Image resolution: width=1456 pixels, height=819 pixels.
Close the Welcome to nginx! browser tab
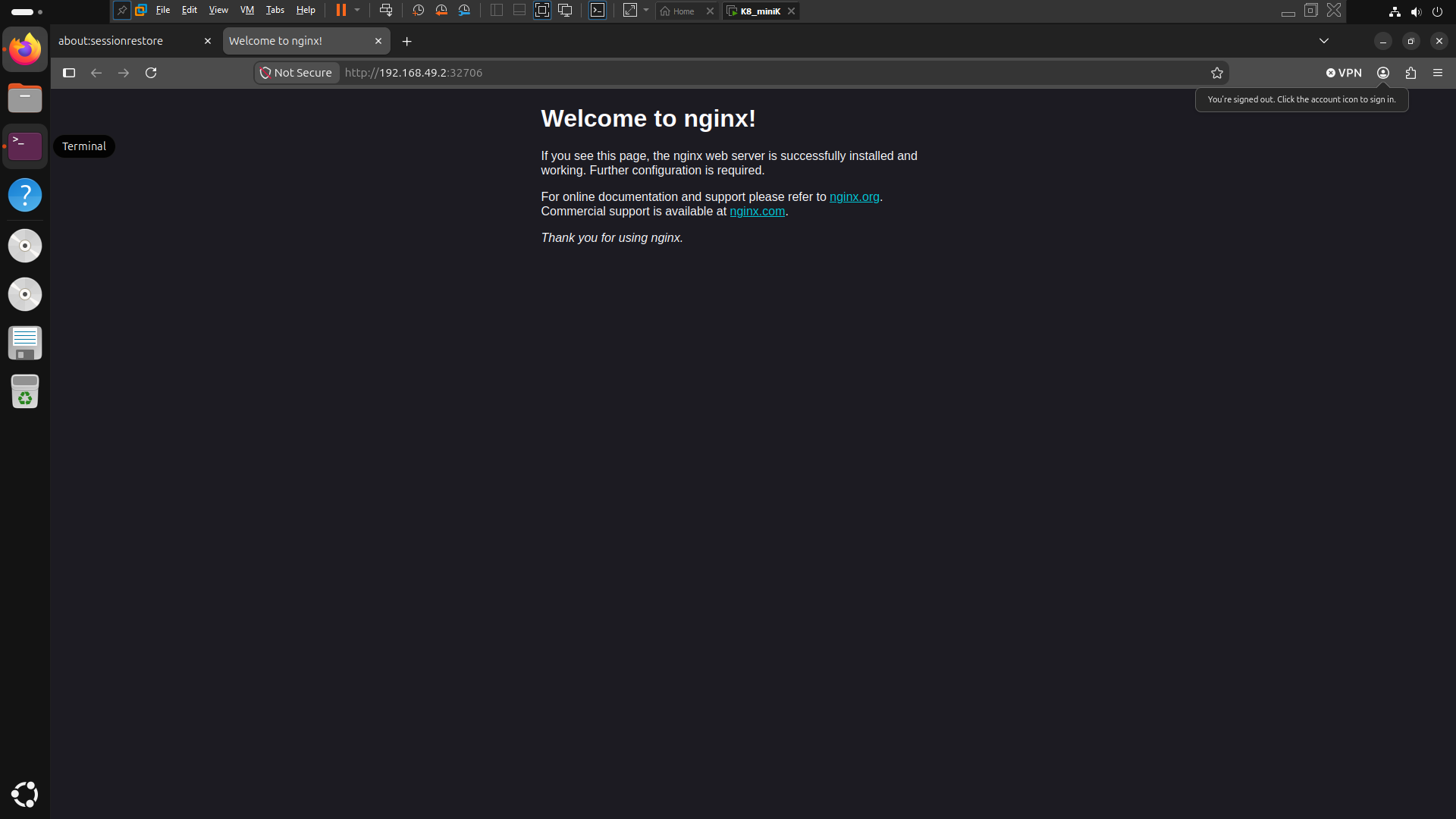click(x=378, y=41)
